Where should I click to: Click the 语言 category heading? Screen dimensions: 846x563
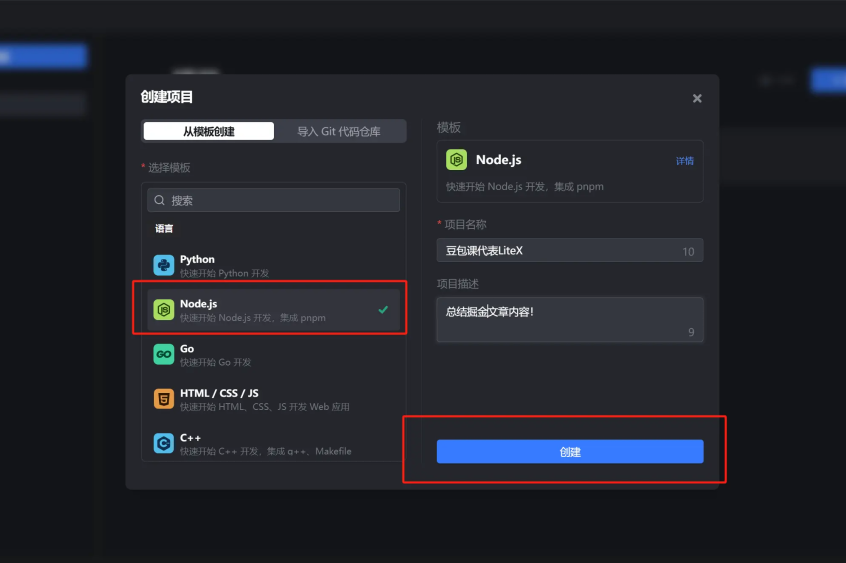pos(164,228)
